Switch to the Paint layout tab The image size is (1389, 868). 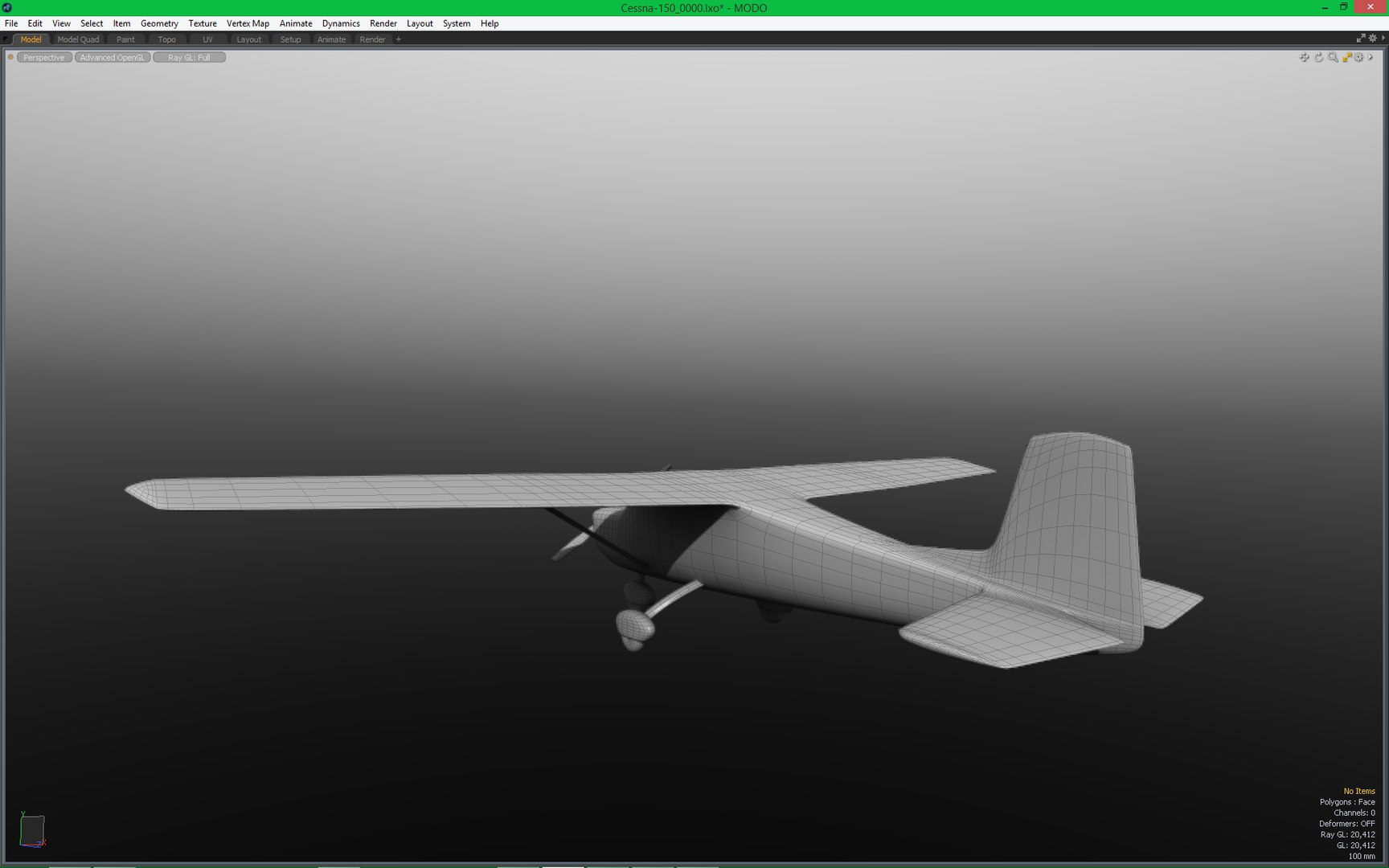[125, 39]
